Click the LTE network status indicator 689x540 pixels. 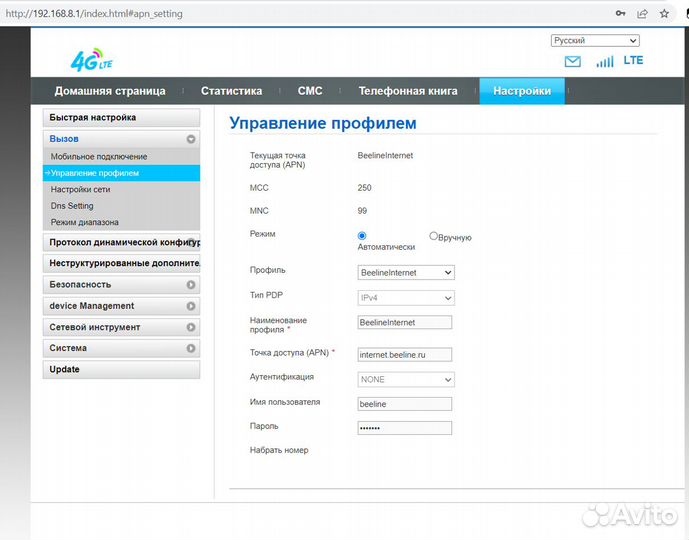tap(633, 61)
